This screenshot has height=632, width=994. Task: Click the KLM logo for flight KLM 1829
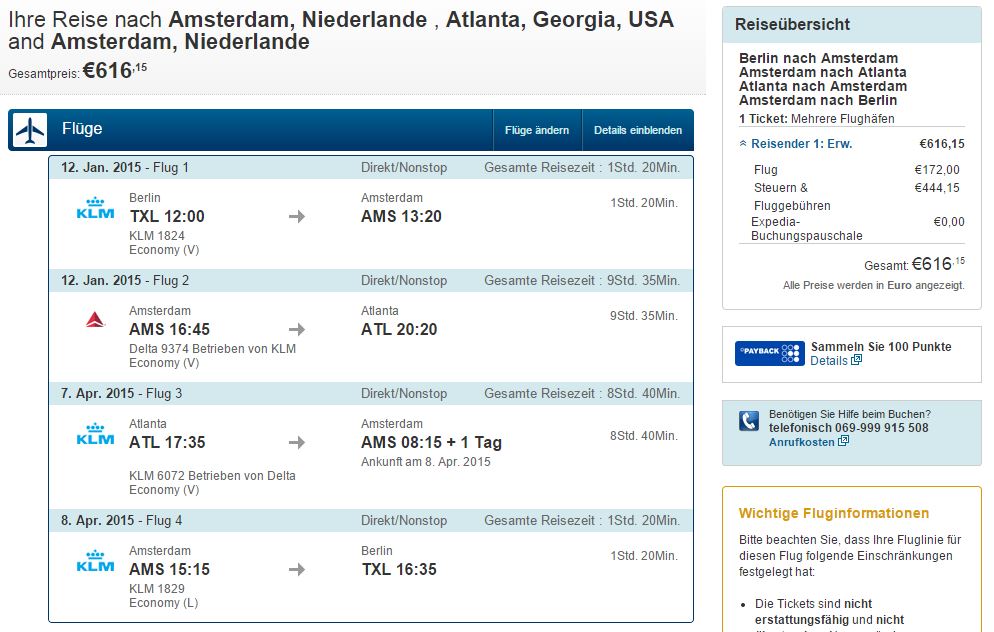pyautogui.click(x=95, y=561)
